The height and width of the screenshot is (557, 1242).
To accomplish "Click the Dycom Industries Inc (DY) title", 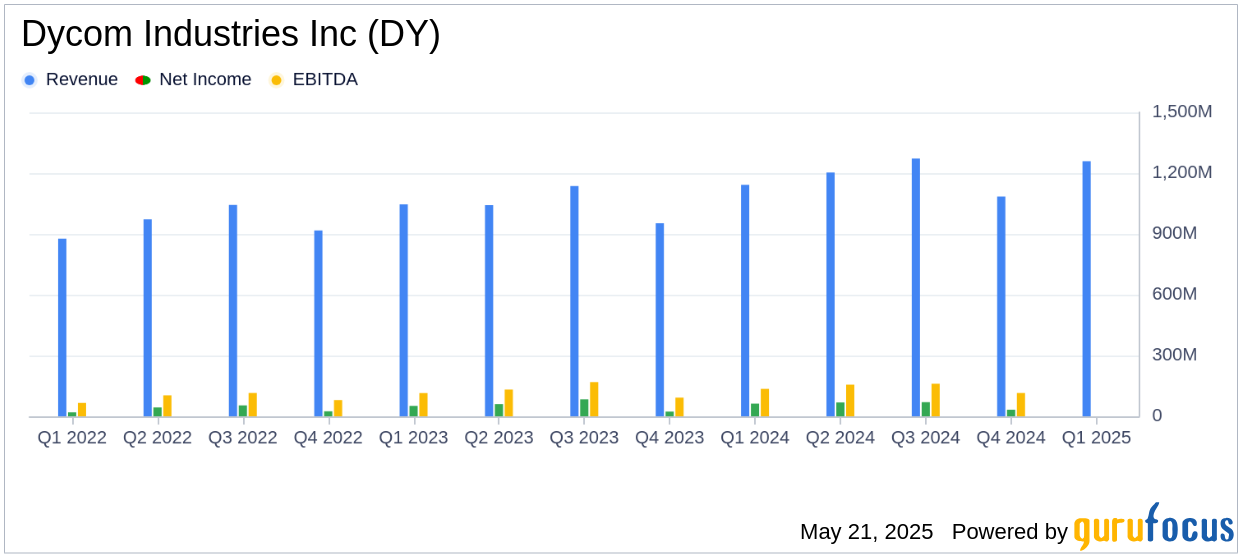I will click(231, 35).
